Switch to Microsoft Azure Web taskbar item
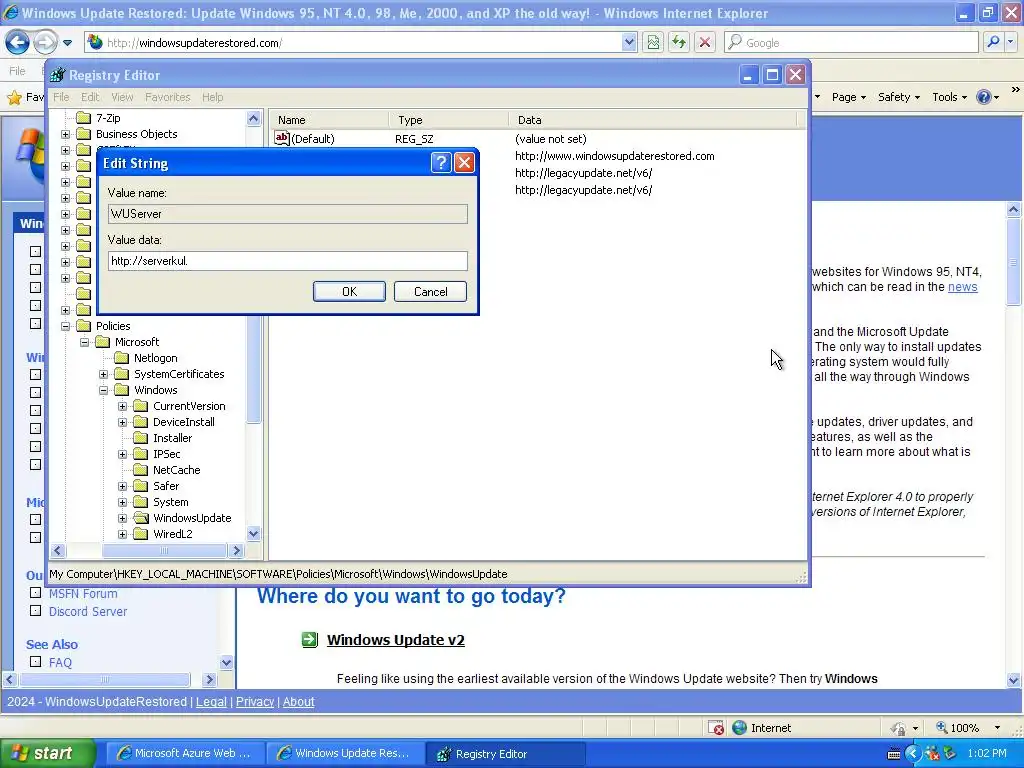Image resolution: width=1024 pixels, height=768 pixels. click(x=184, y=753)
